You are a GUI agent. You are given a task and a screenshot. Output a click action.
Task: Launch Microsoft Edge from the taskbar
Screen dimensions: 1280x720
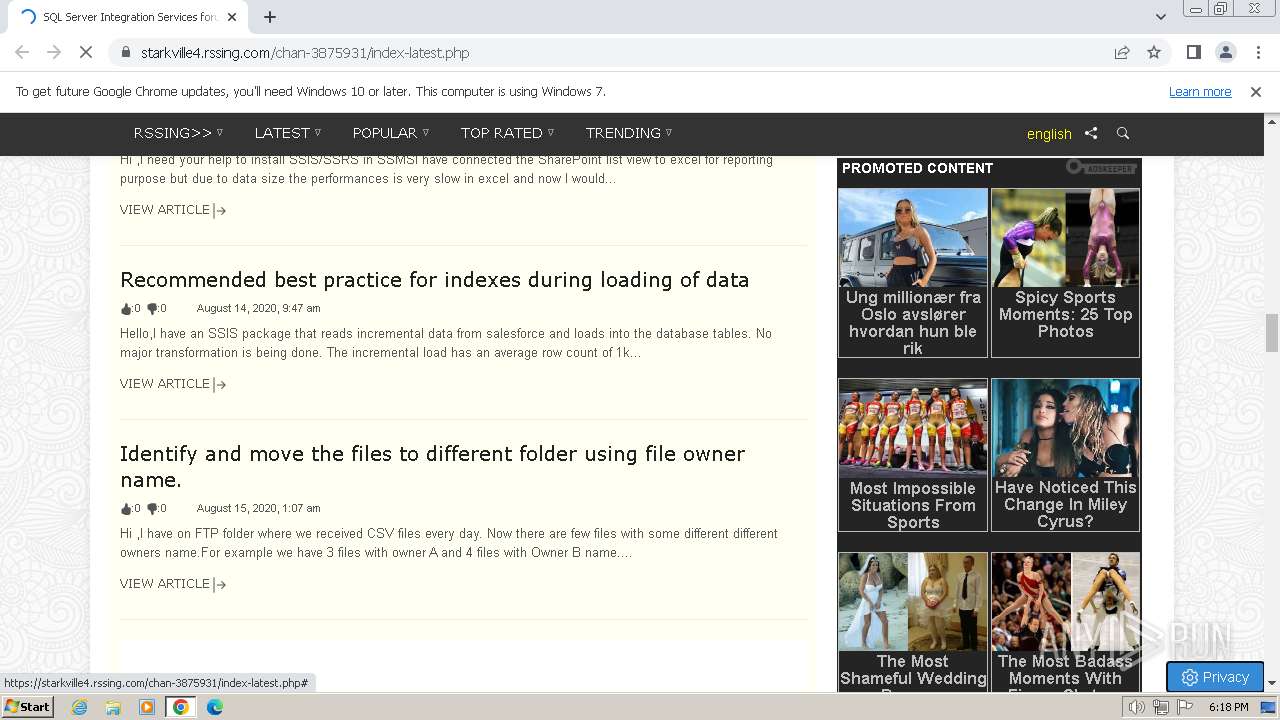pyautogui.click(x=215, y=707)
